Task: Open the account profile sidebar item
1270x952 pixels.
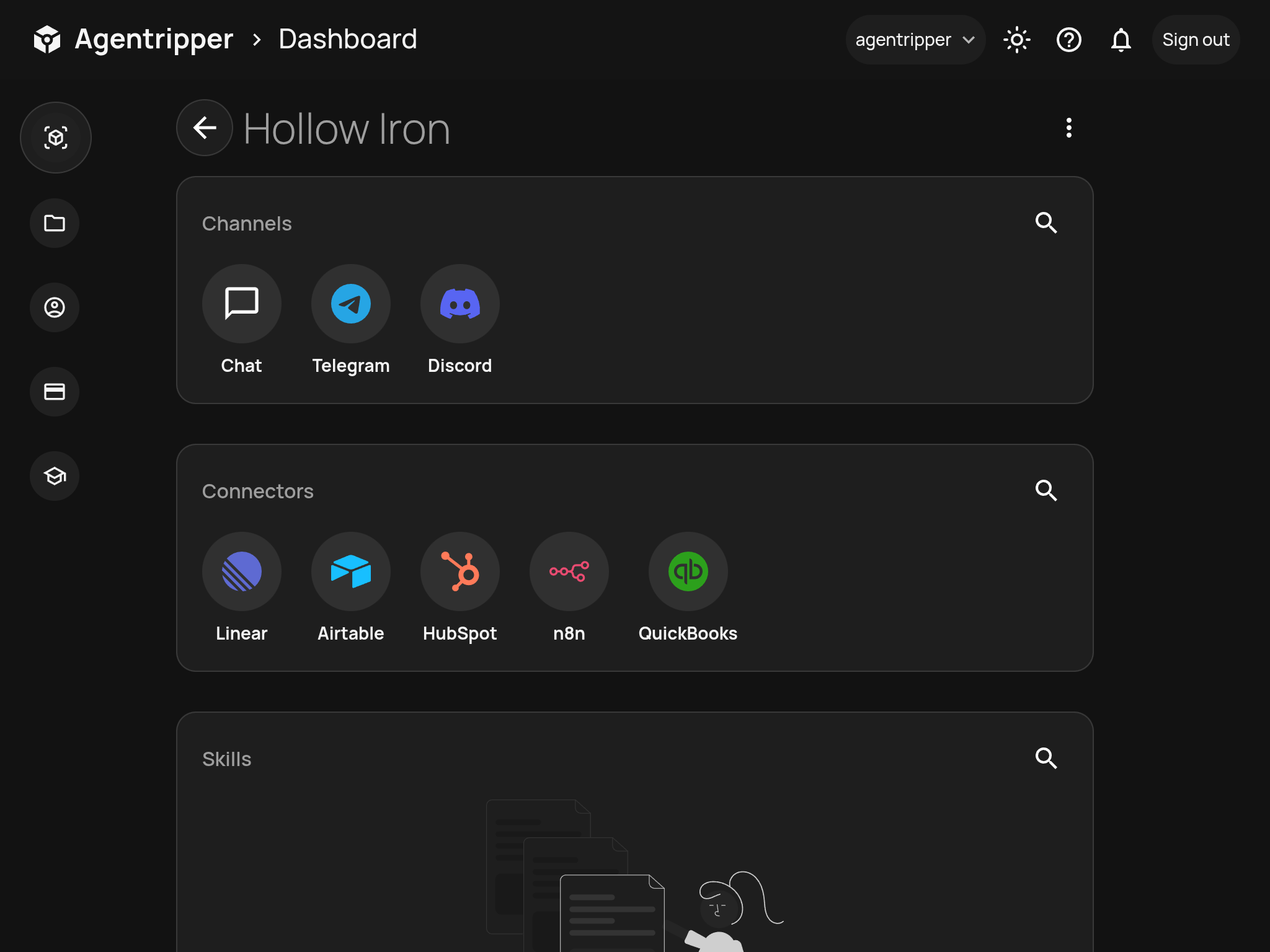Action: point(55,307)
